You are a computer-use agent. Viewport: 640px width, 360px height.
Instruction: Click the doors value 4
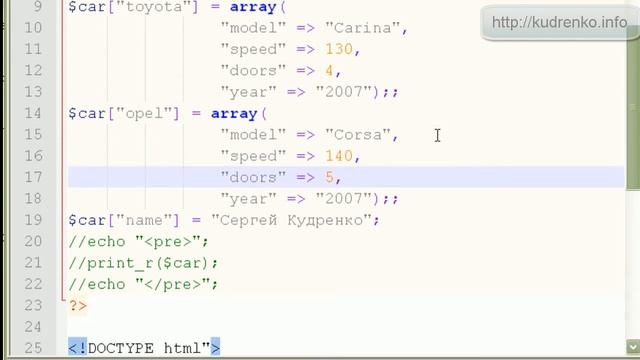point(329,70)
